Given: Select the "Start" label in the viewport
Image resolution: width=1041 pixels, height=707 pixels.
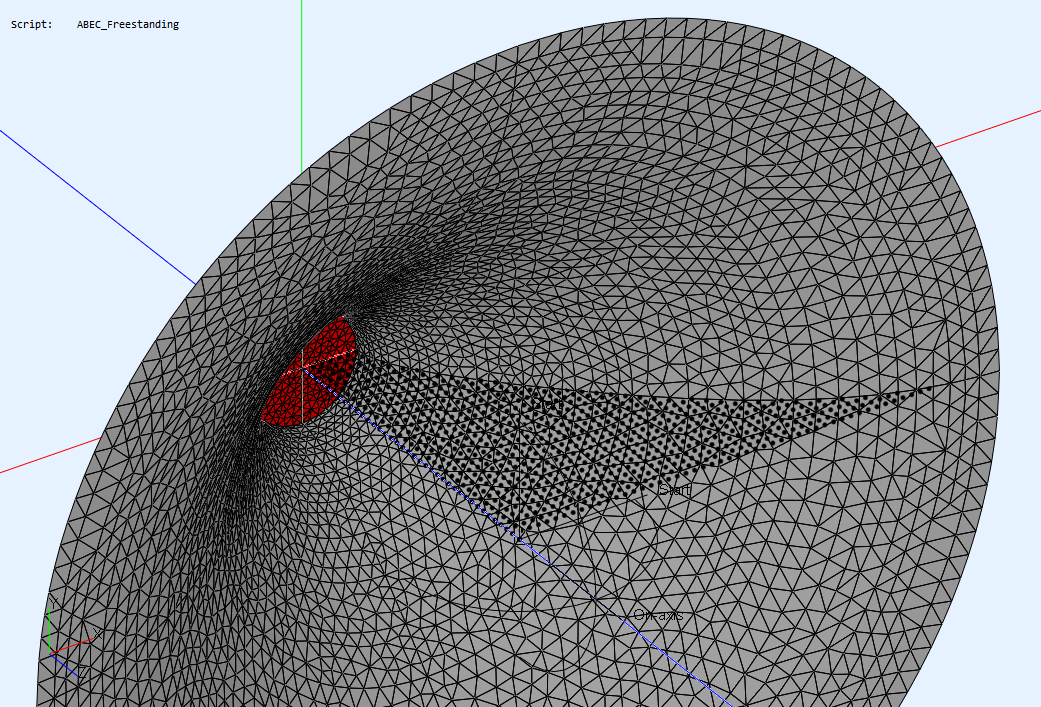Looking at the screenshot, I should point(675,490).
